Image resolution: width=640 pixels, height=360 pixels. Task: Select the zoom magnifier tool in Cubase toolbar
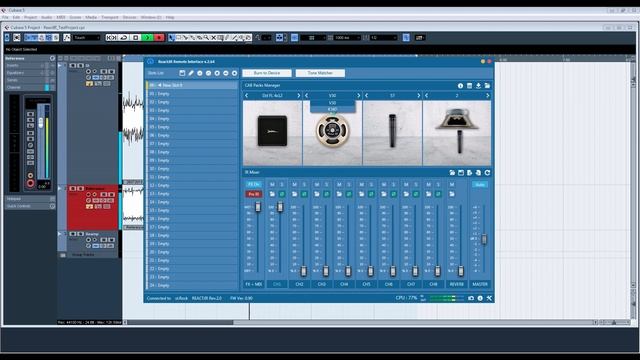[x=206, y=38]
